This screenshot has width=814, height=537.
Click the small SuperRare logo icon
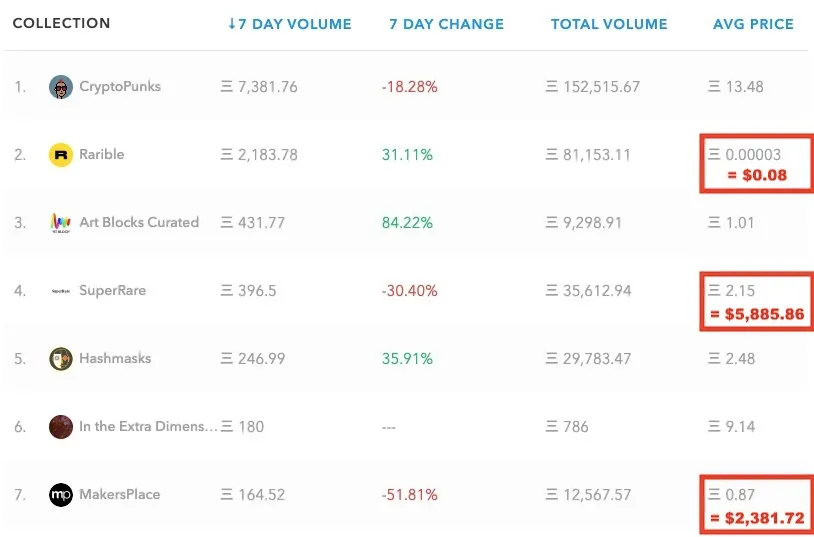pos(61,291)
